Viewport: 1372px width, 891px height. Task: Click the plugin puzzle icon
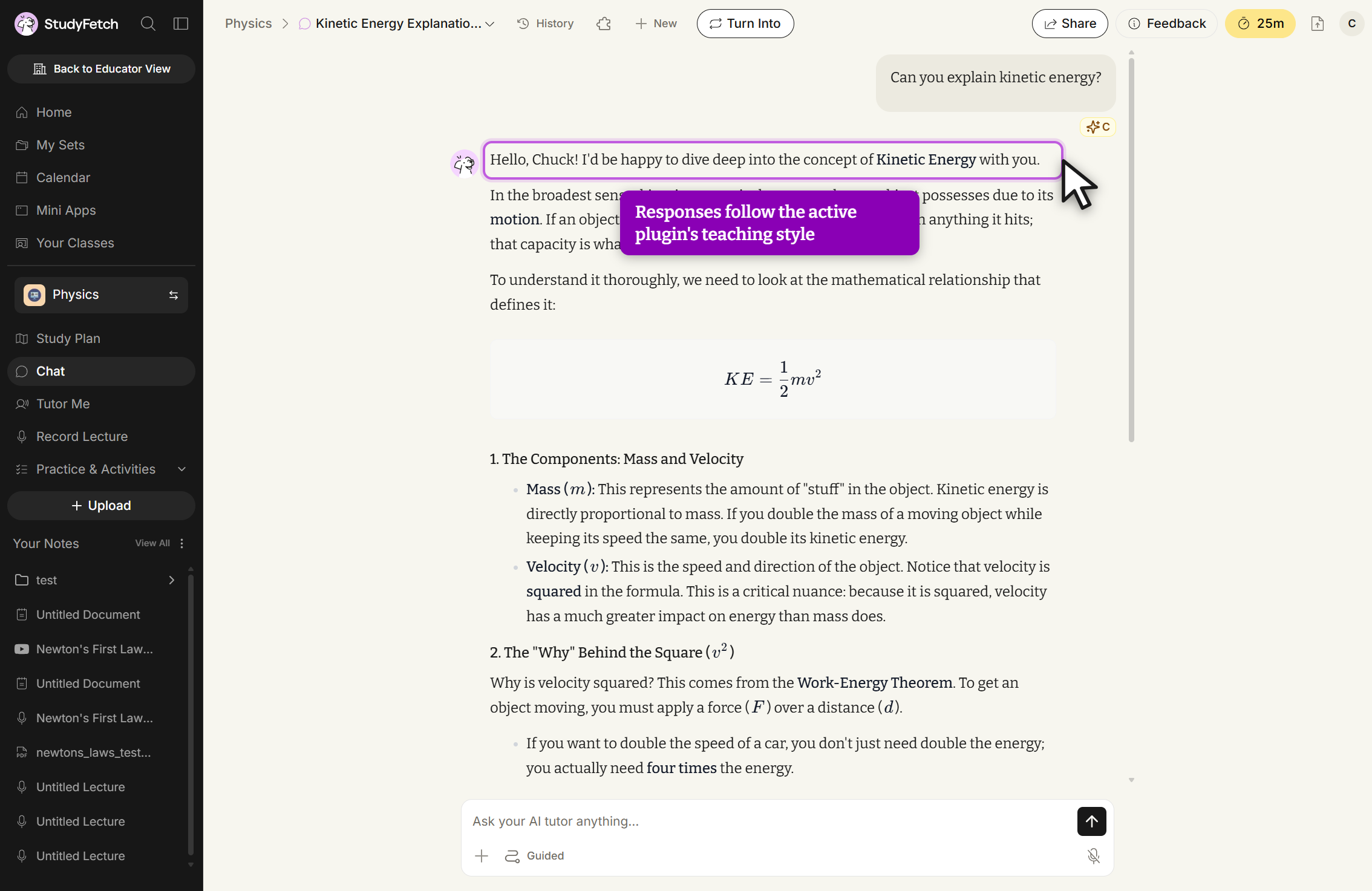pyautogui.click(x=604, y=24)
